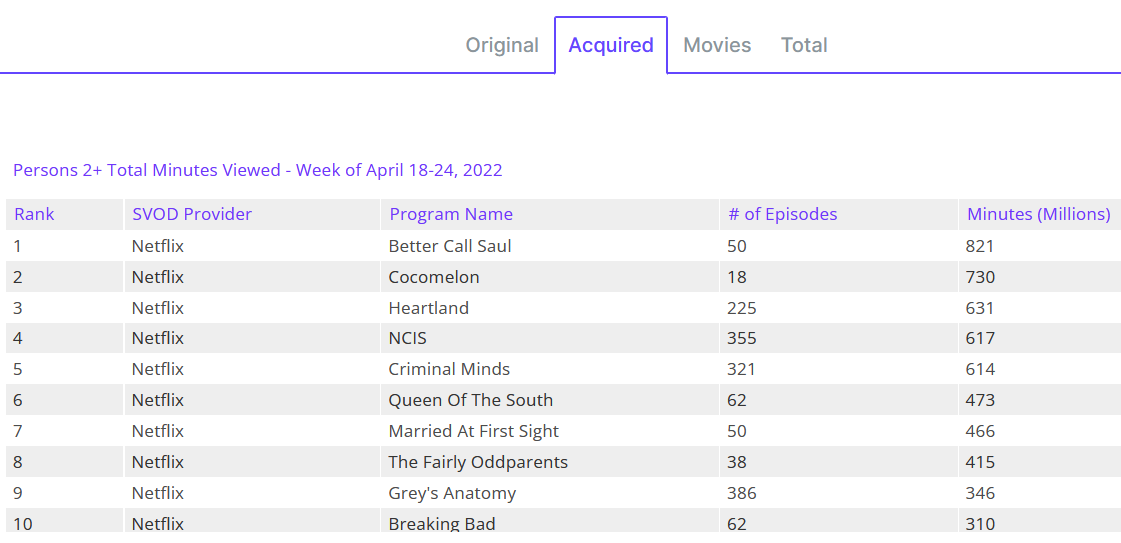Click the Minutes (Millions) column header

[1038, 214]
